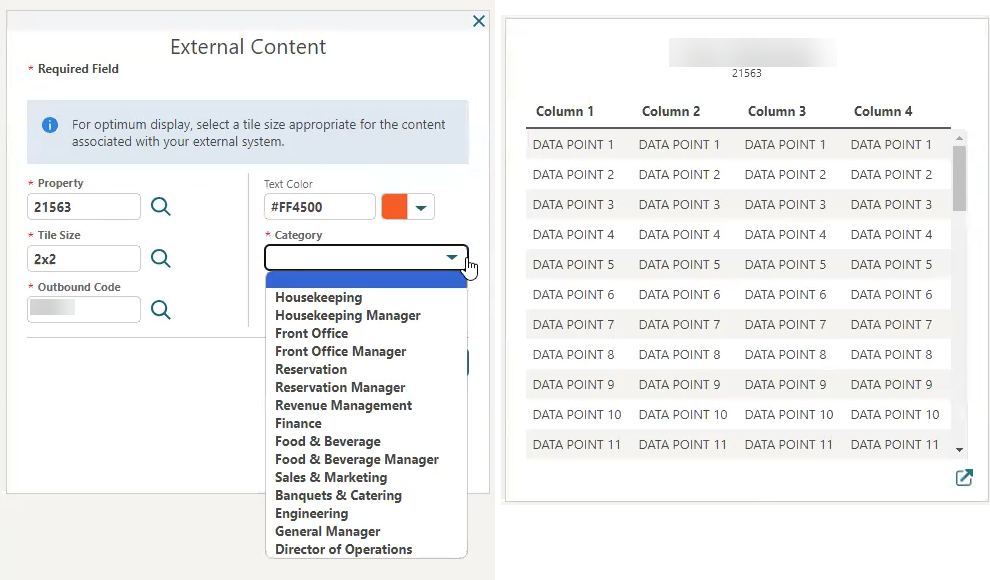Screen dimensions: 990x580
Task: Open the Outbound Code search lookup
Action: (161, 309)
